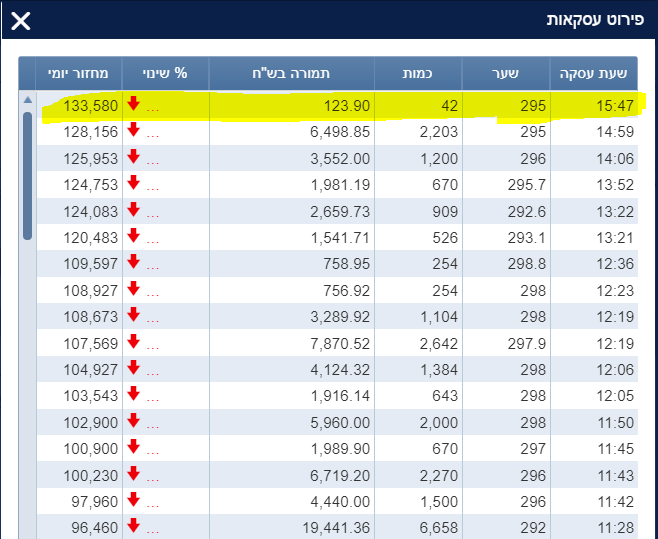Sort by שער column header

505,73
